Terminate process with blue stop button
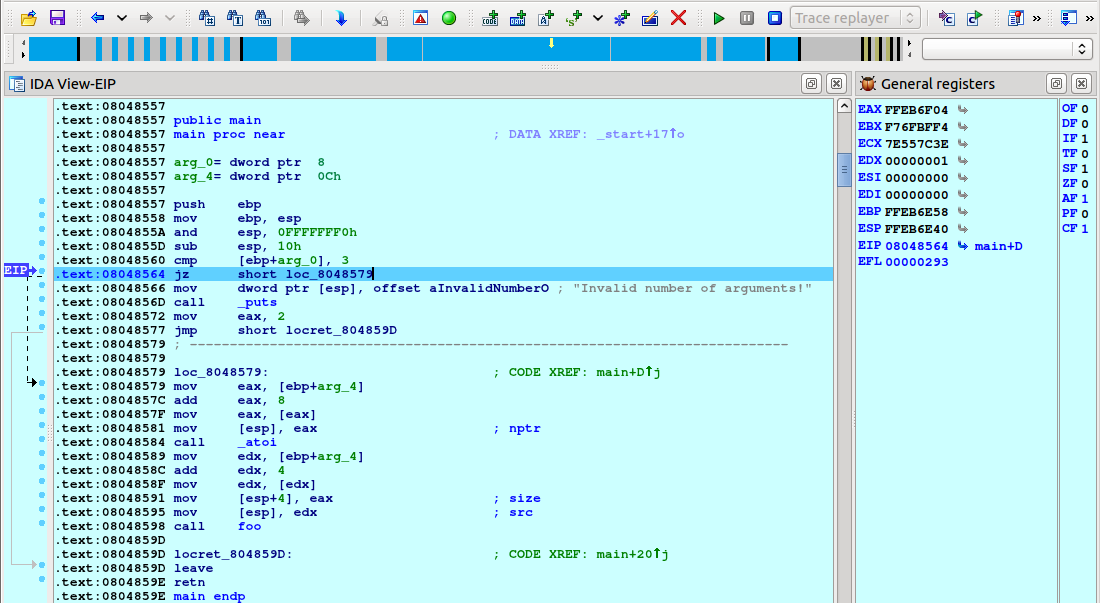The width and height of the screenshot is (1100, 603). click(775, 18)
